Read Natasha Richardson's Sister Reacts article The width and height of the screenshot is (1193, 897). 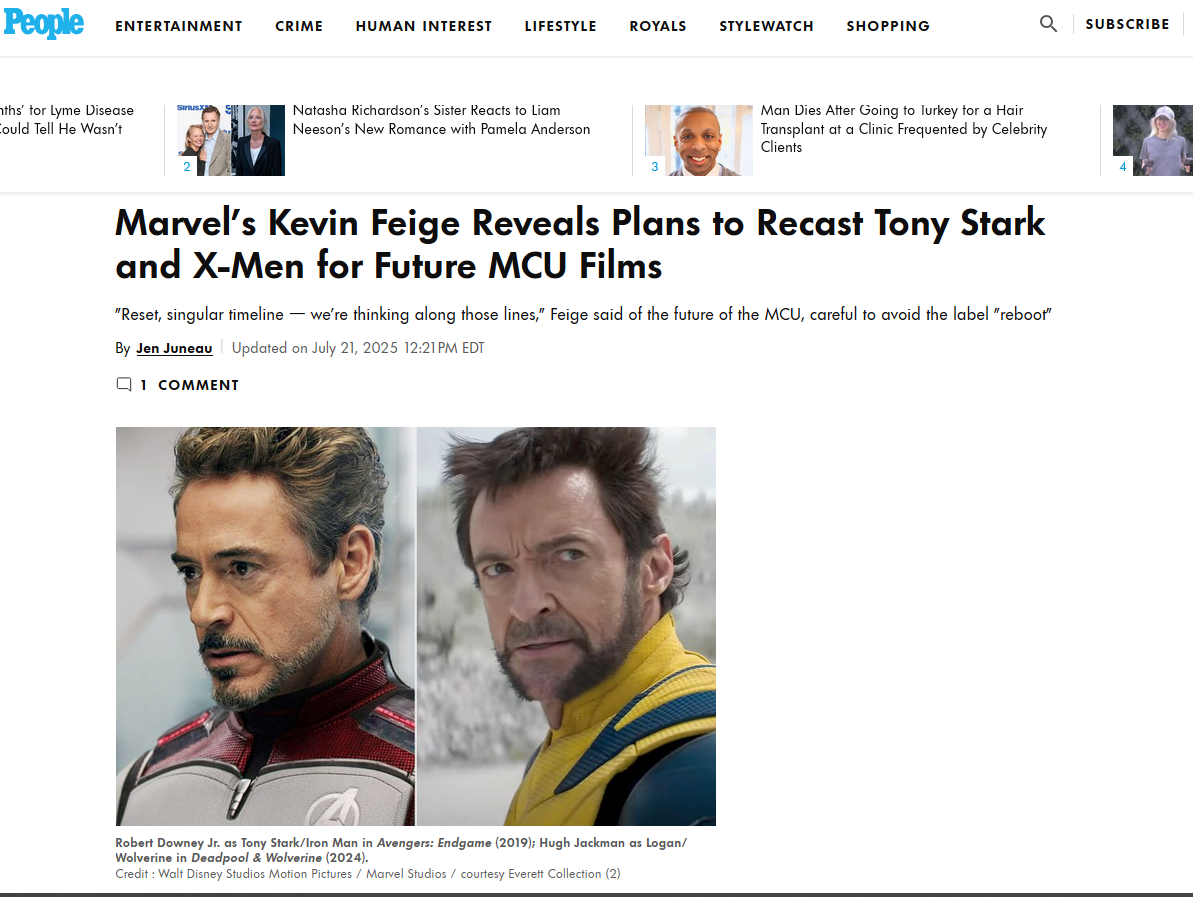pyautogui.click(x=441, y=120)
